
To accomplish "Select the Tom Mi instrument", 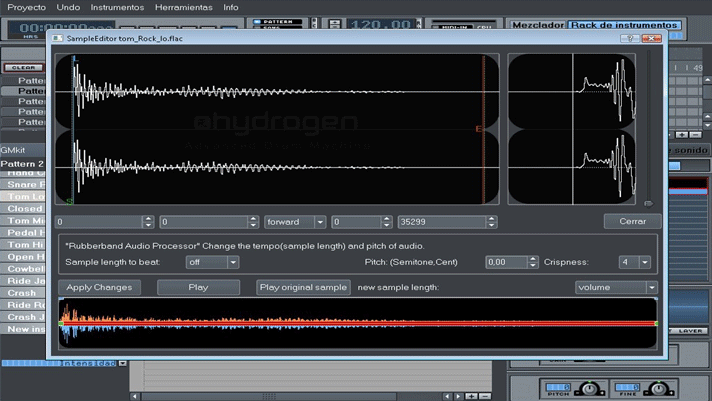I will point(23,220).
